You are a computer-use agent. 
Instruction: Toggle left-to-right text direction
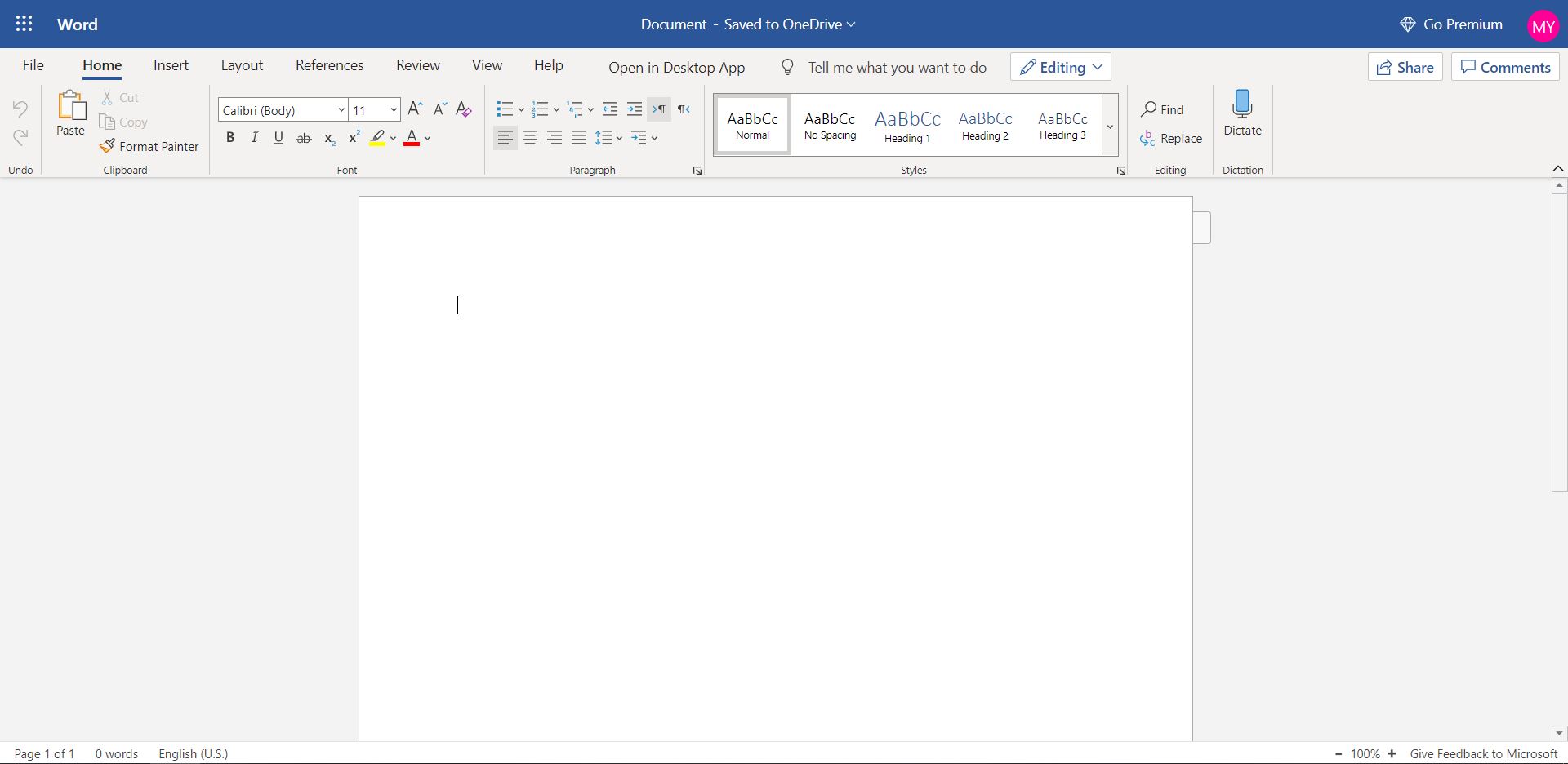[659, 109]
